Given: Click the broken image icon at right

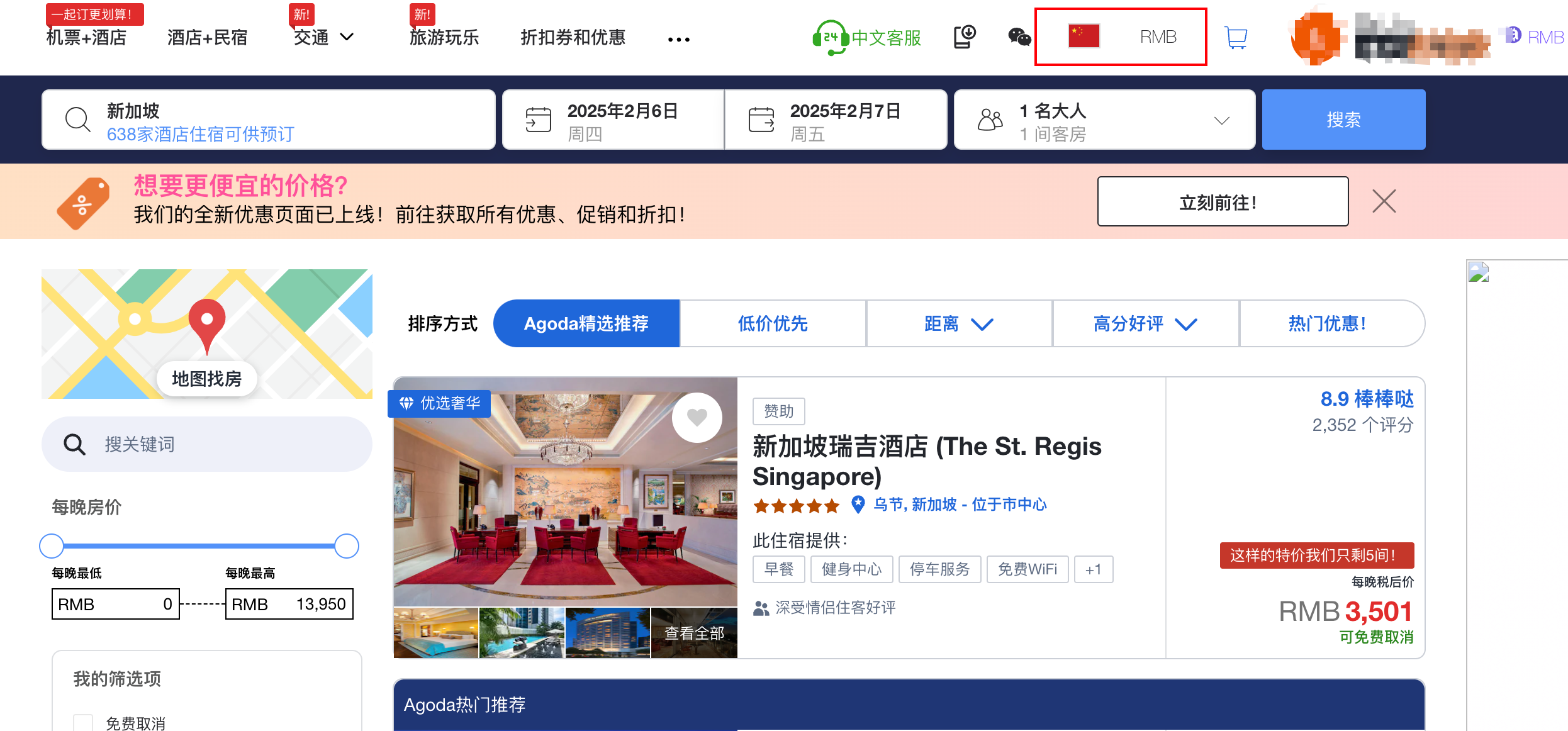Looking at the screenshot, I should [x=1479, y=272].
